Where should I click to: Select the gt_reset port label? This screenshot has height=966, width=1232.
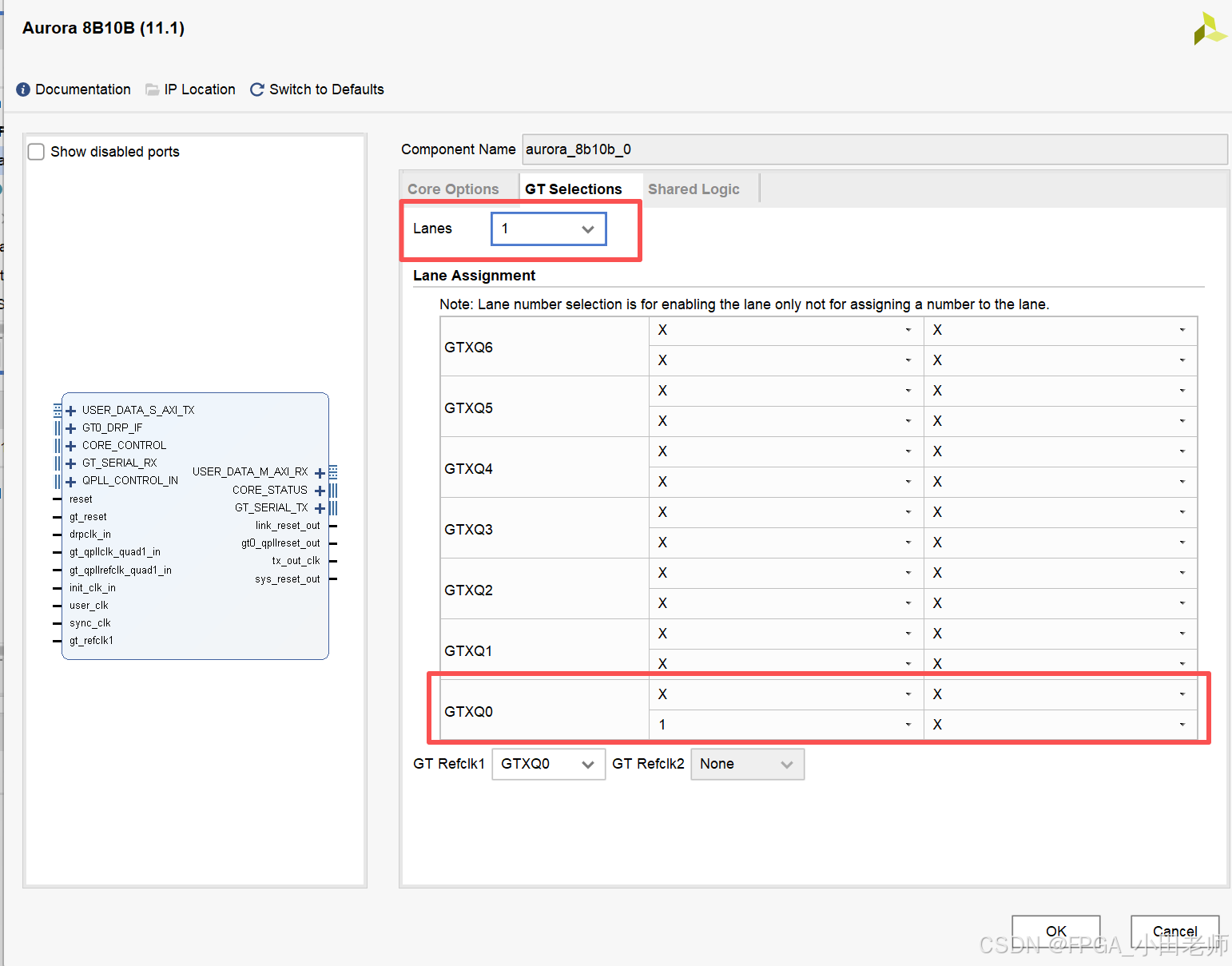click(88, 517)
